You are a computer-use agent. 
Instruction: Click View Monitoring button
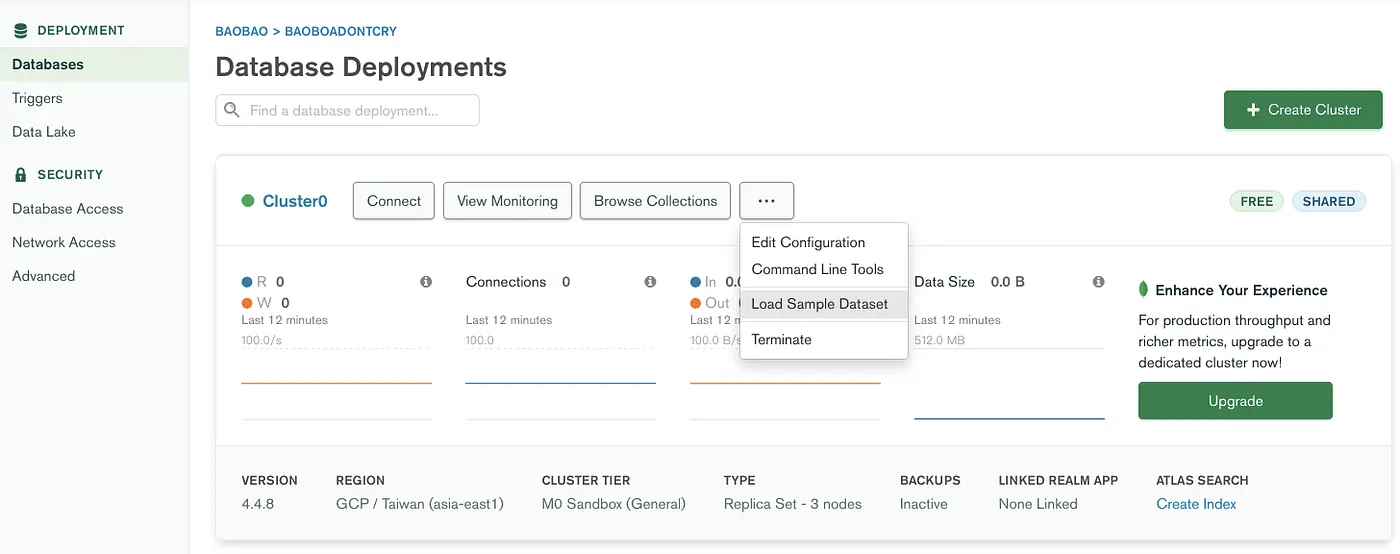pos(507,201)
